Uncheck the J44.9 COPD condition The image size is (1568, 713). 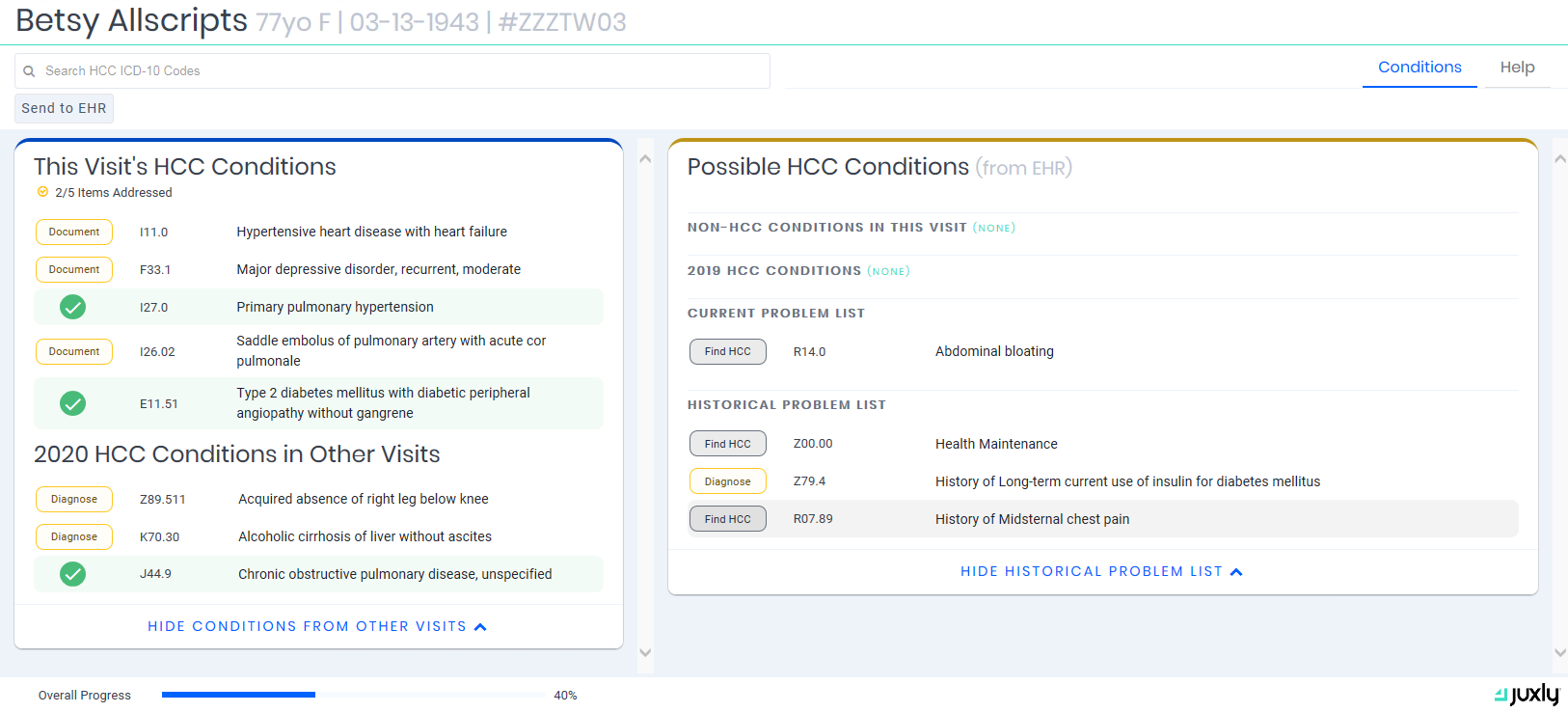point(73,574)
